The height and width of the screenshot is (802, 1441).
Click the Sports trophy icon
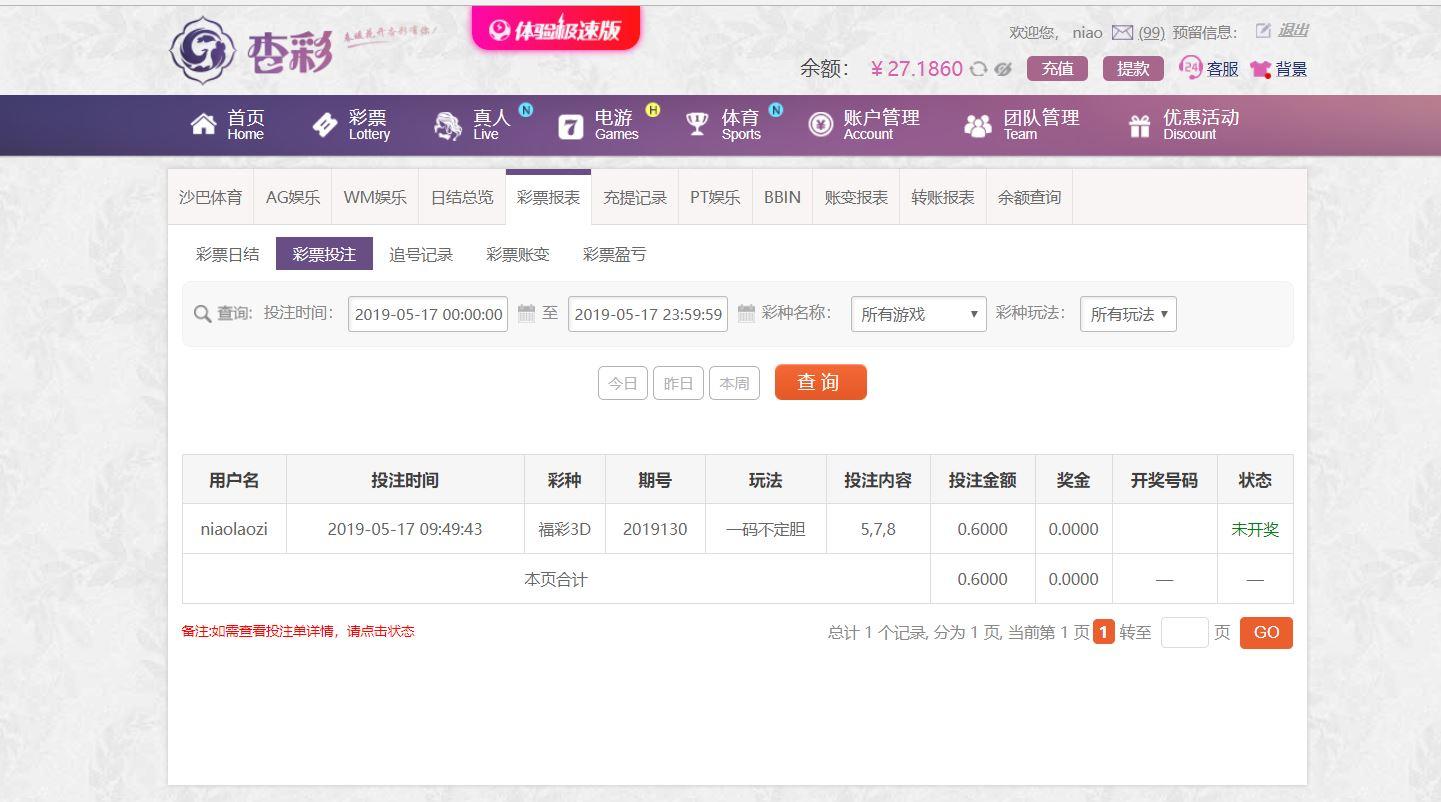697,124
